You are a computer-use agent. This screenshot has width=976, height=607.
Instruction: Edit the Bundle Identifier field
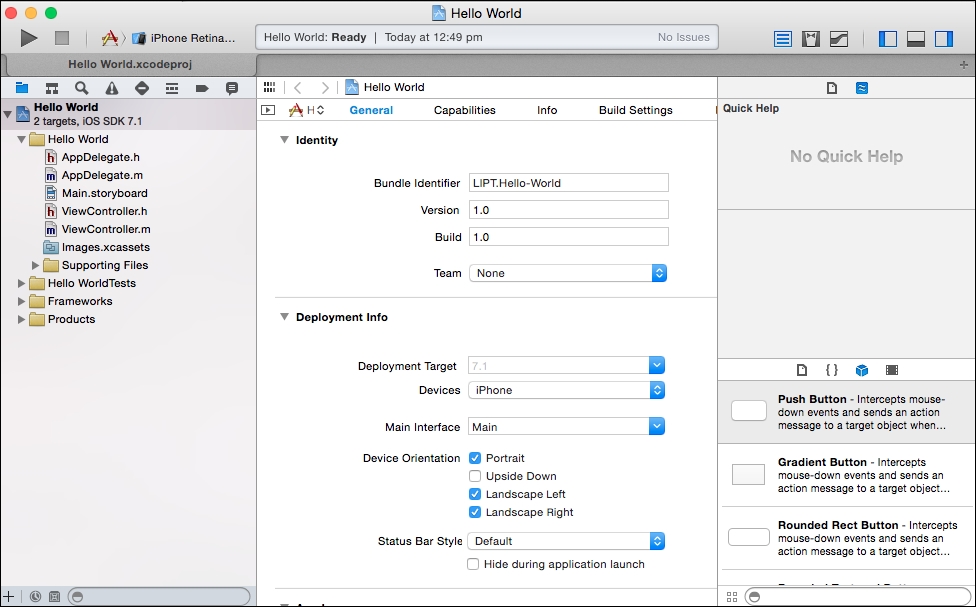[568, 182]
